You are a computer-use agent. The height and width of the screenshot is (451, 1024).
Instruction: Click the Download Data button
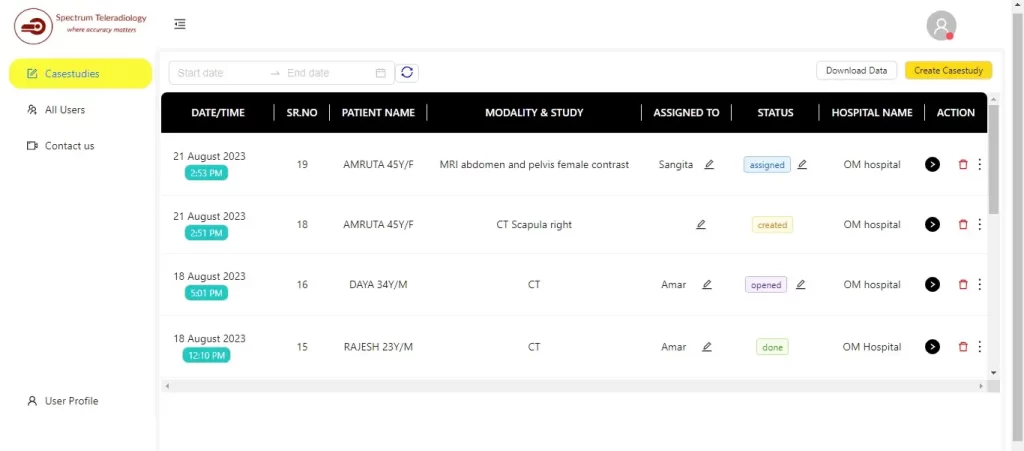click(x=856, y=71)
